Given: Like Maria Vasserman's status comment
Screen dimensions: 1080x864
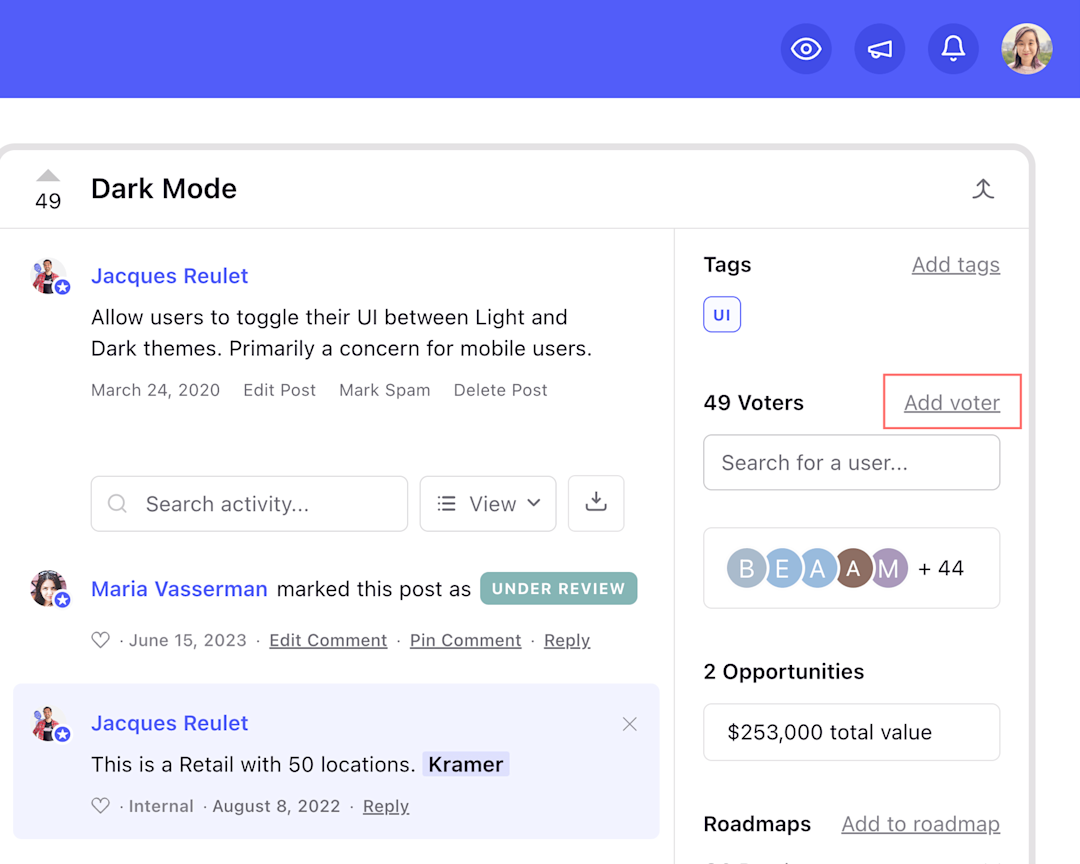Looking at the screenshot, I should (101, 640).
